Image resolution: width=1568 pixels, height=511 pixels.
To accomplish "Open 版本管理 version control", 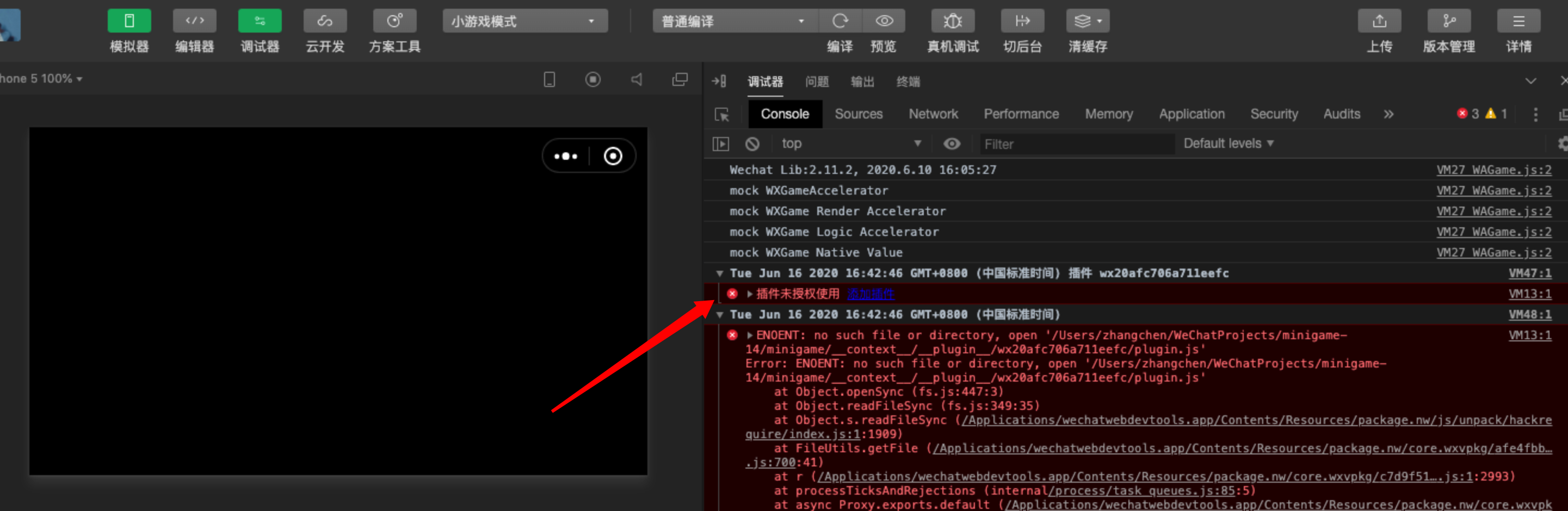I will pyautogui.click(x=1449, y=21).
